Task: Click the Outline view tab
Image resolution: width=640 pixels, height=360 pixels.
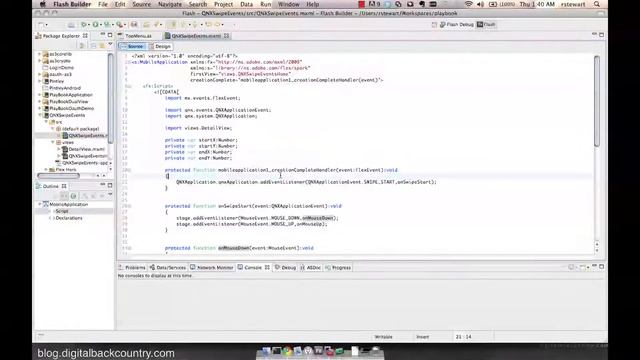Action: point(51,186)
